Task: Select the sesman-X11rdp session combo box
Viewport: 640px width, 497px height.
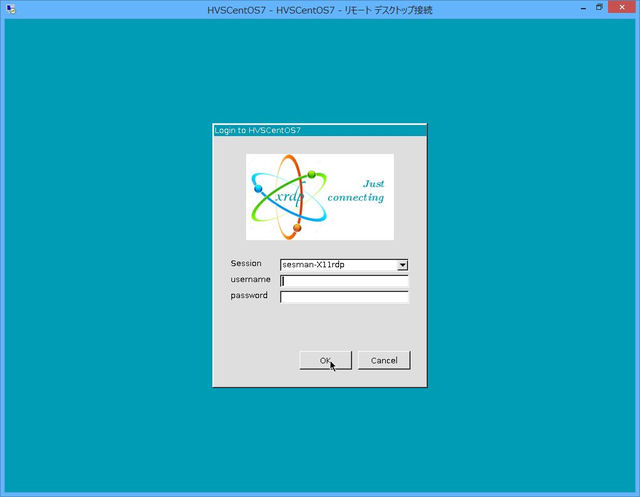Action: click(344, 265)
